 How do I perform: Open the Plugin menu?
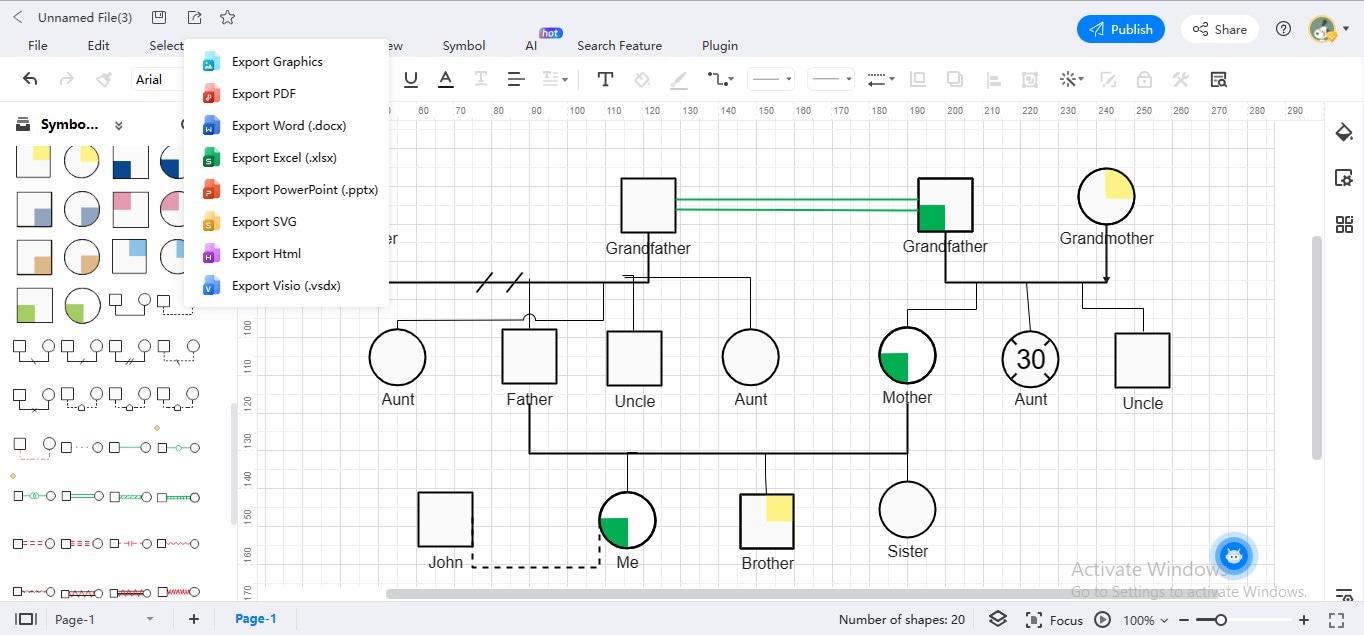[x=720, y=46]
